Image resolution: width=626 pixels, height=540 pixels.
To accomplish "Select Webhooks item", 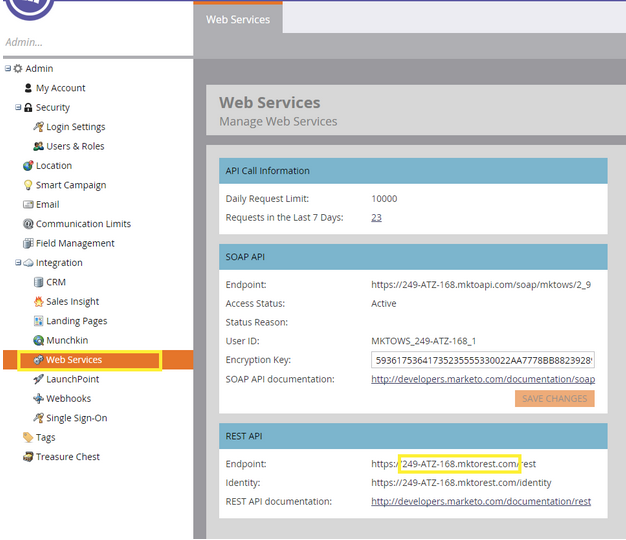I will (69, 399).
